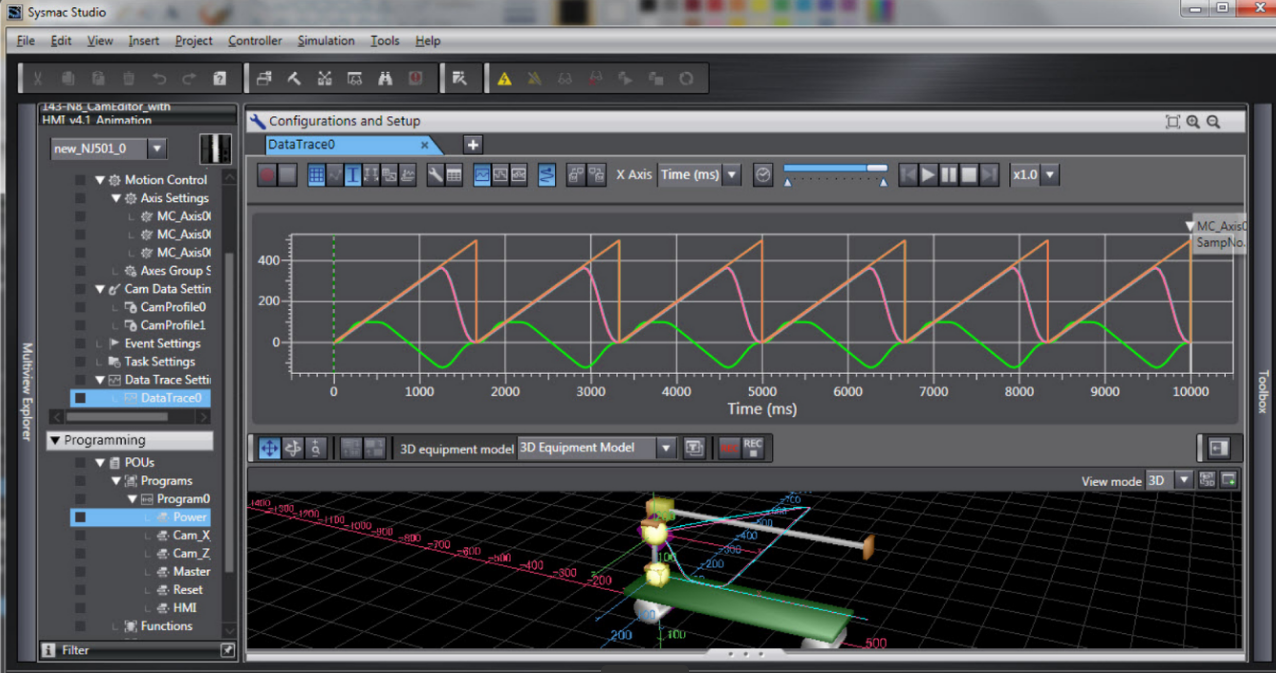Collapse the Cam Data Settings tree node

(x=100, y=290)
